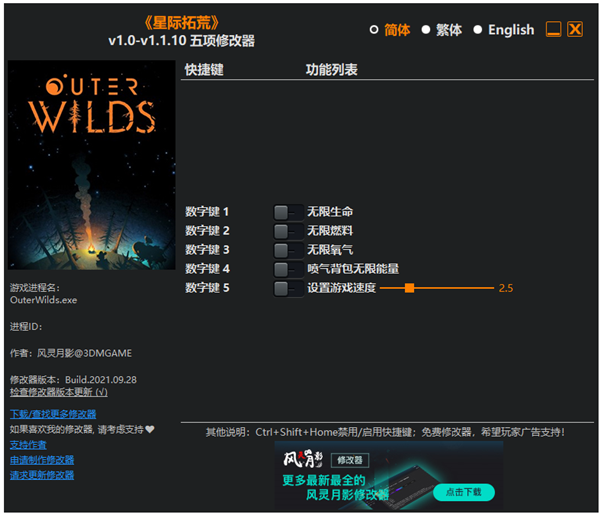Toggle the 设置游戏速度 game speed switch
The height and width of the screenshot is (514, 600).
point(288,288)
